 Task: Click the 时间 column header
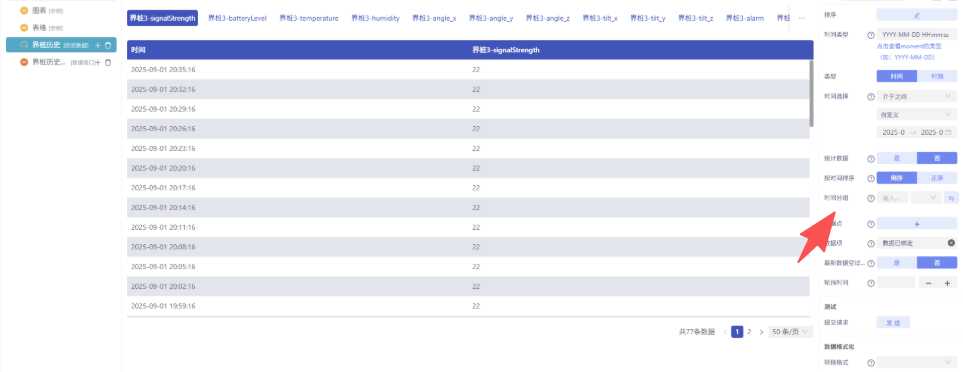297,50
